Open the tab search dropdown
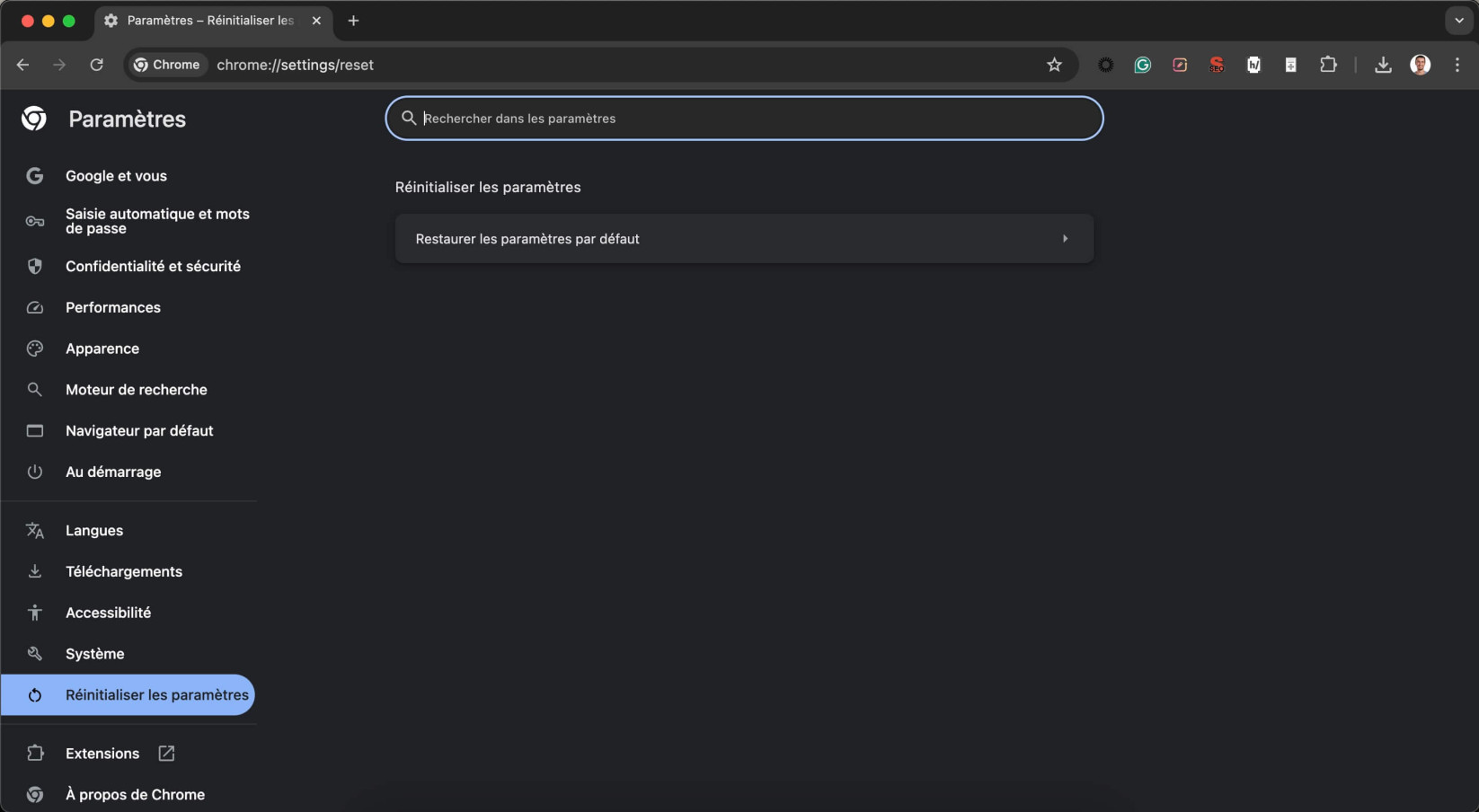 [1458, 21]
